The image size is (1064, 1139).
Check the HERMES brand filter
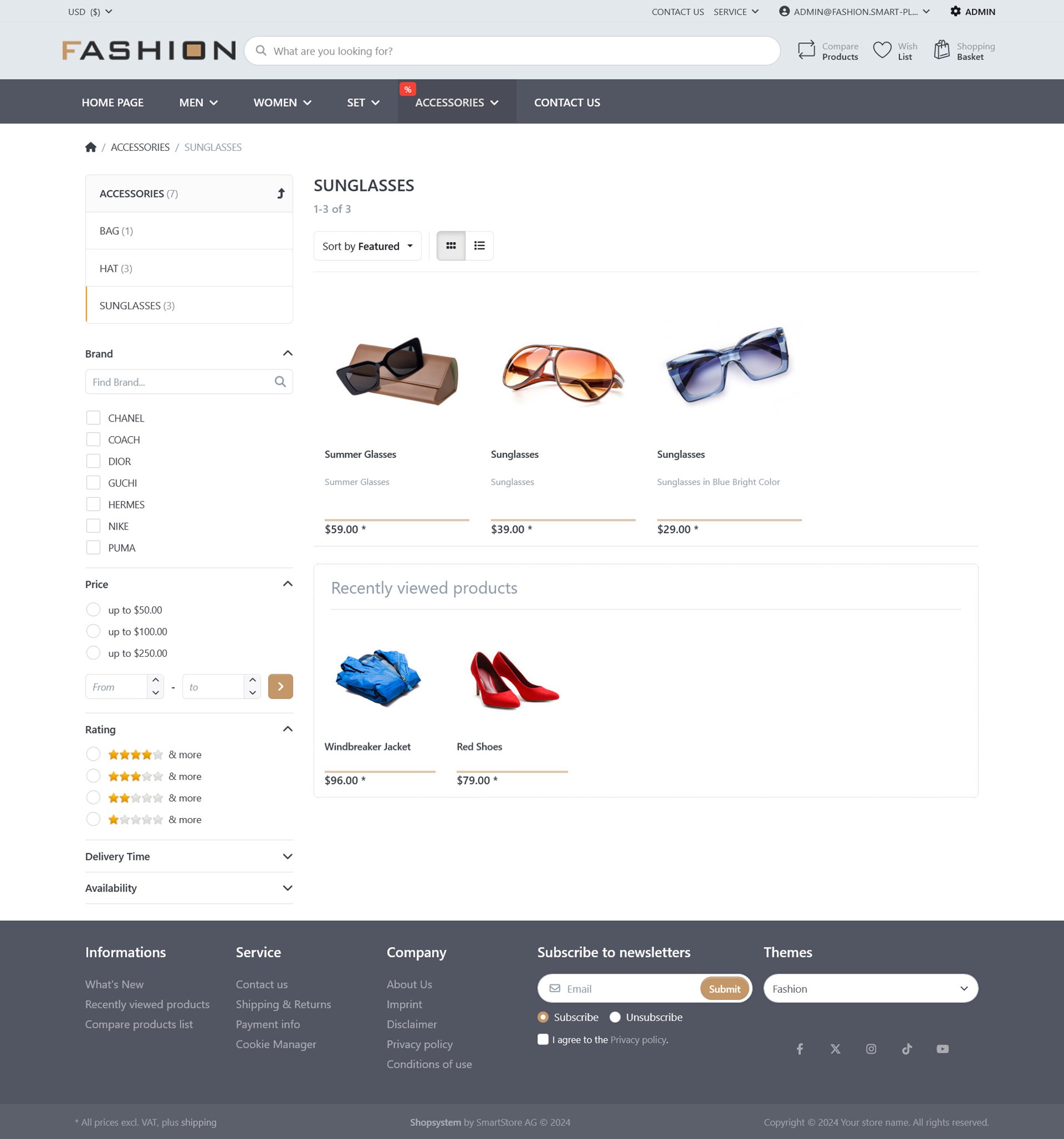click(93, 504)
